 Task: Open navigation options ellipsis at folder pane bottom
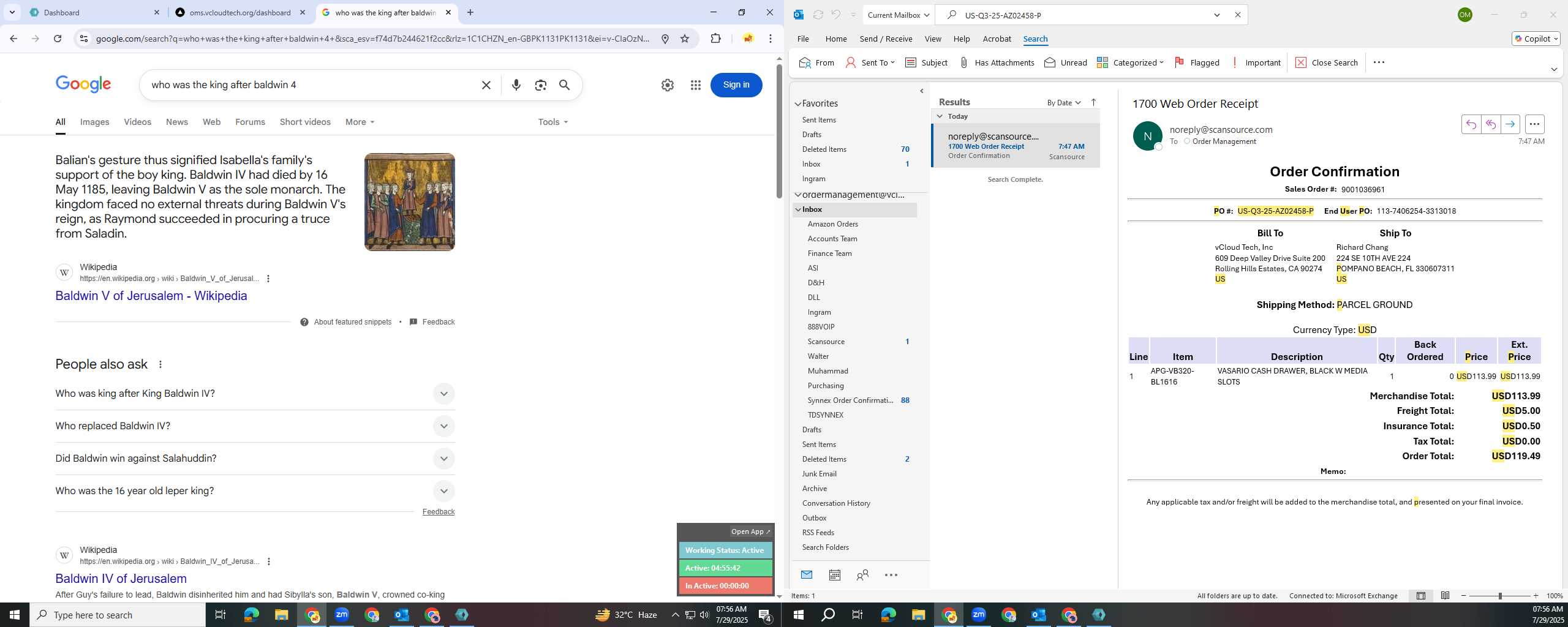click(891, 574)
